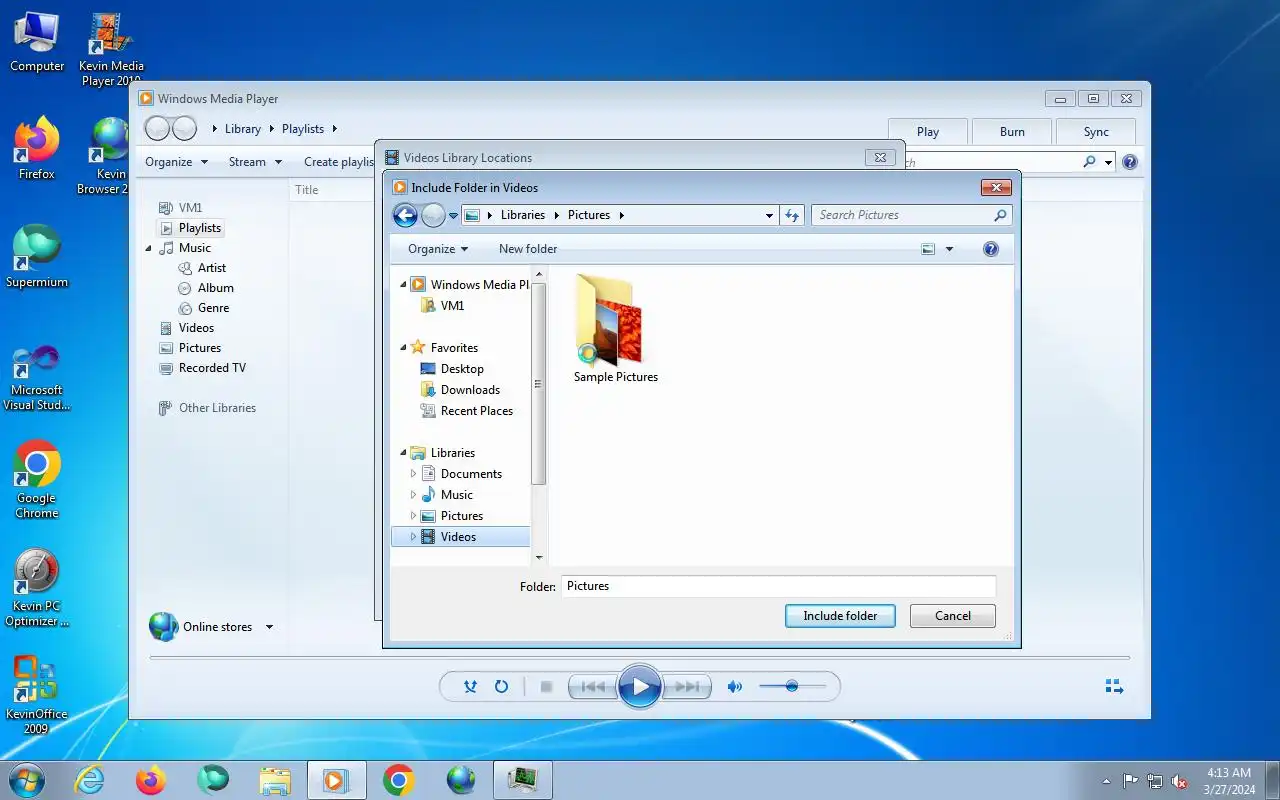
Task: Click the volume slider
Action: [x=792, y=687]
